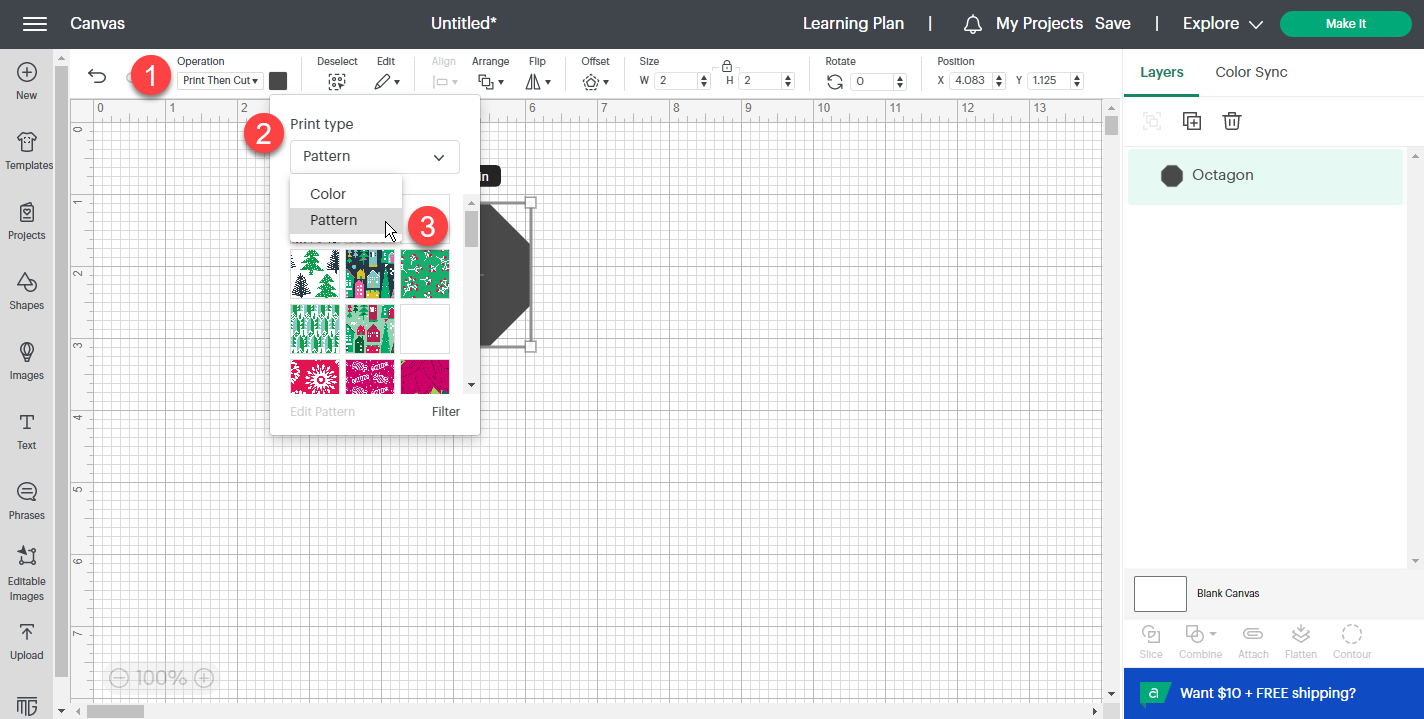The image size is (1424, 719).
Task: Add Text from the left sidebar
Action: 27,430
